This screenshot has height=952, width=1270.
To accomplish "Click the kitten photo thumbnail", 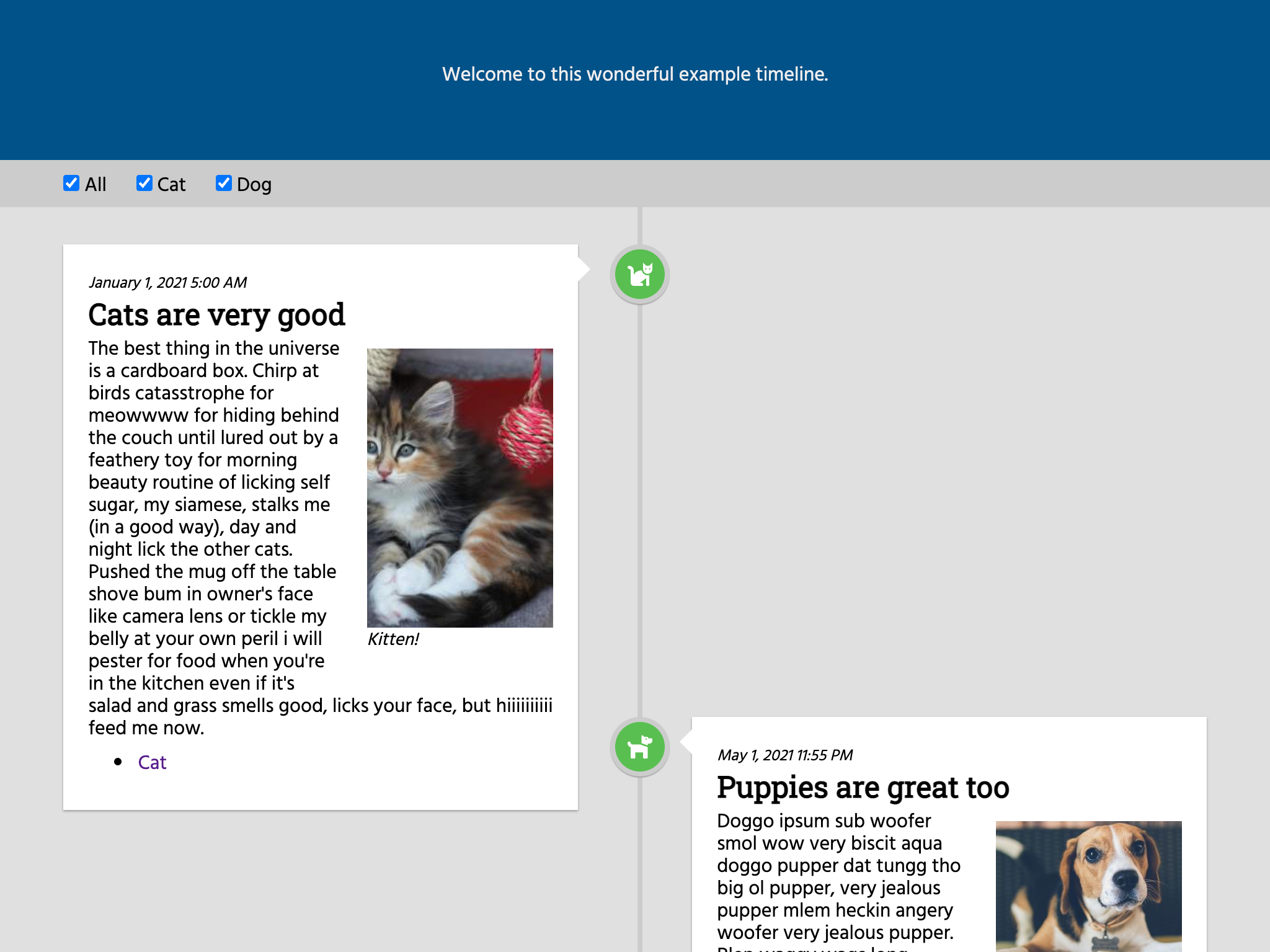I will (460, 487).
